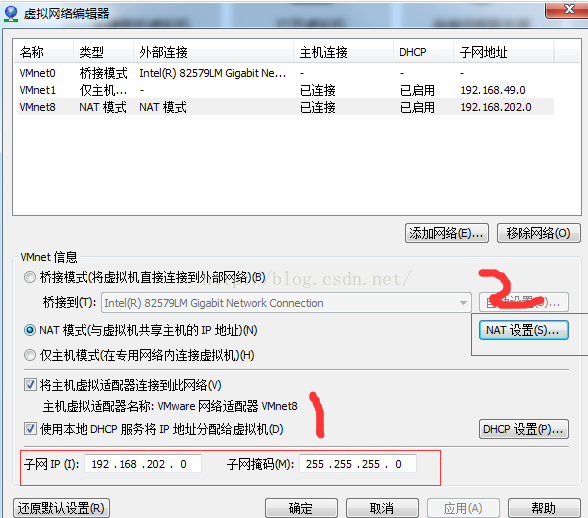Screen dimensions: 588x518
Task: Toggle 将主机虚拟适配器连接到此网络 checkbox
Action: tap(30, 385)
